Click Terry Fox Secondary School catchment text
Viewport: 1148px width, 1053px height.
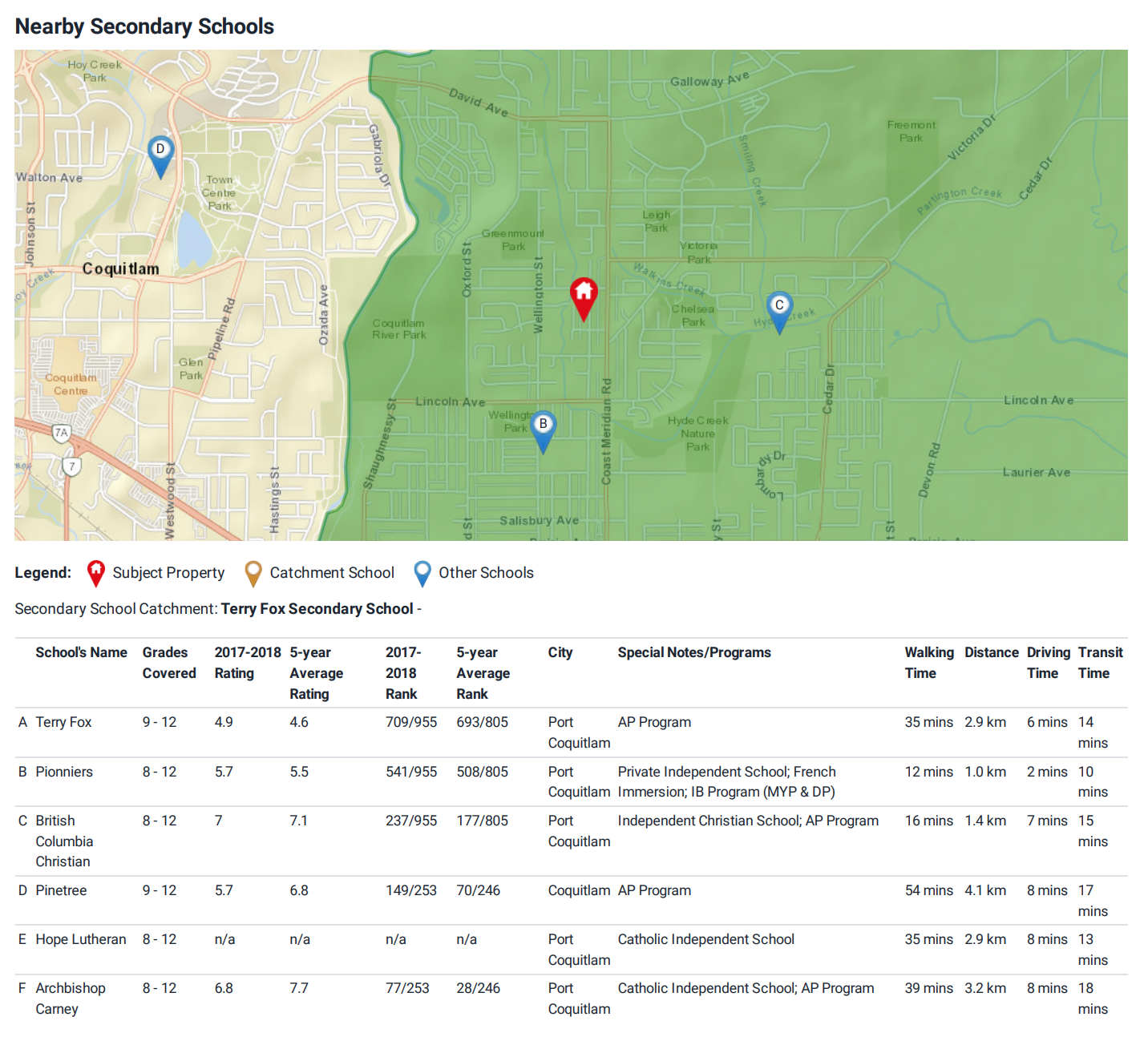(x=317, y=609)
